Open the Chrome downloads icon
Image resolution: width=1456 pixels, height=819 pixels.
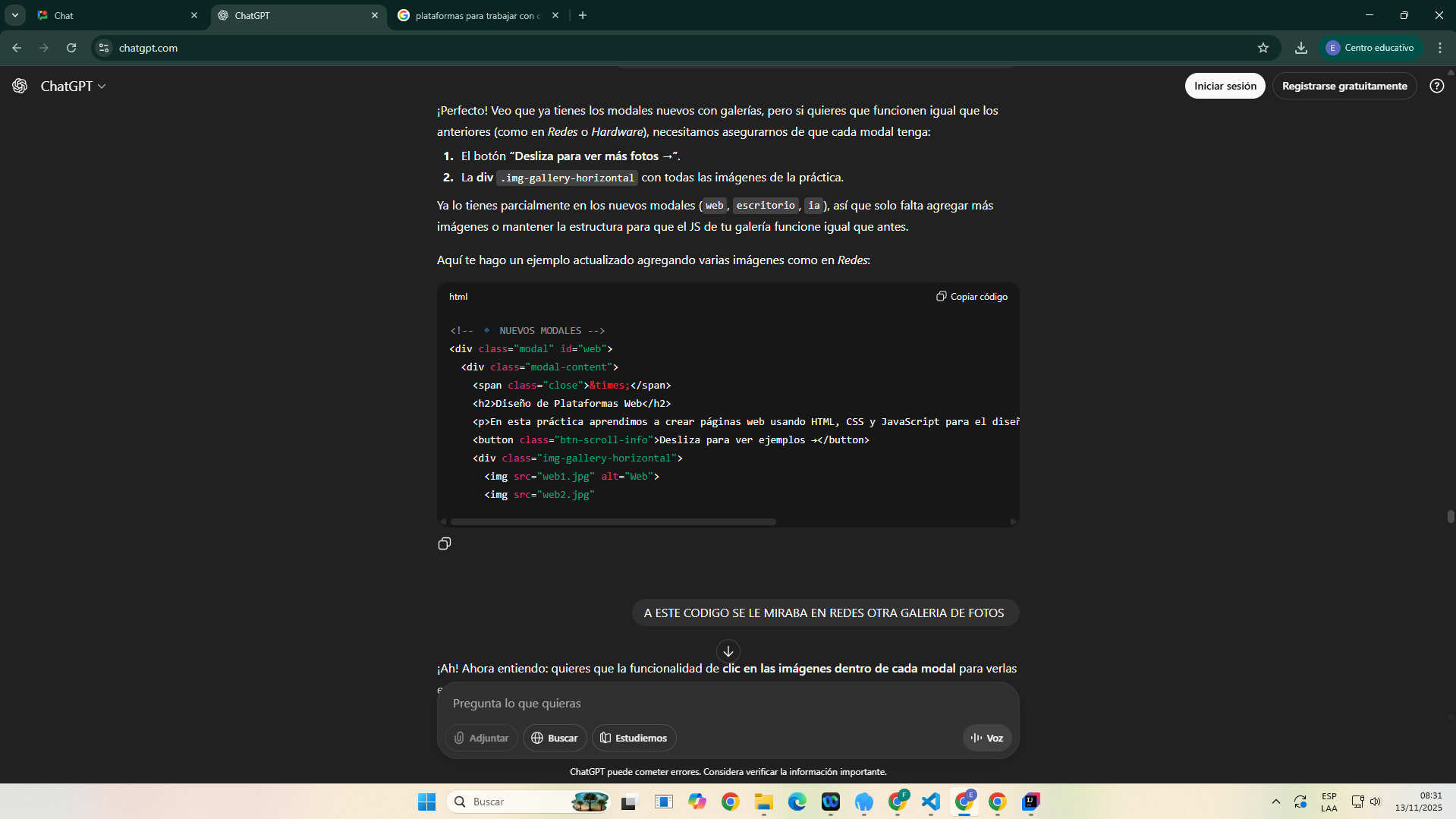[1301, 48]
